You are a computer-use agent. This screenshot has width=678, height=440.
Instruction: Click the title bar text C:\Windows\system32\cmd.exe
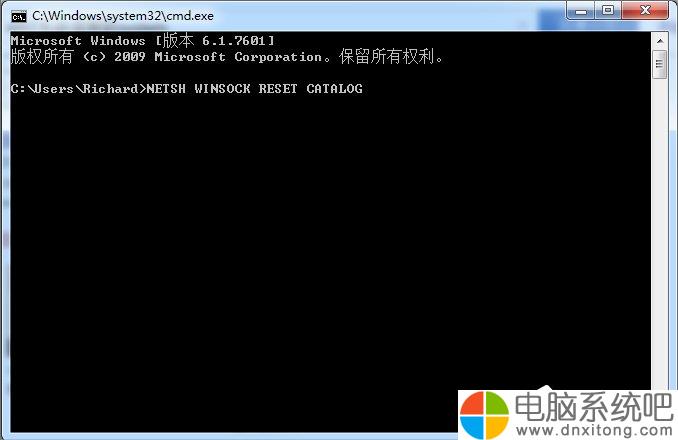123,16
